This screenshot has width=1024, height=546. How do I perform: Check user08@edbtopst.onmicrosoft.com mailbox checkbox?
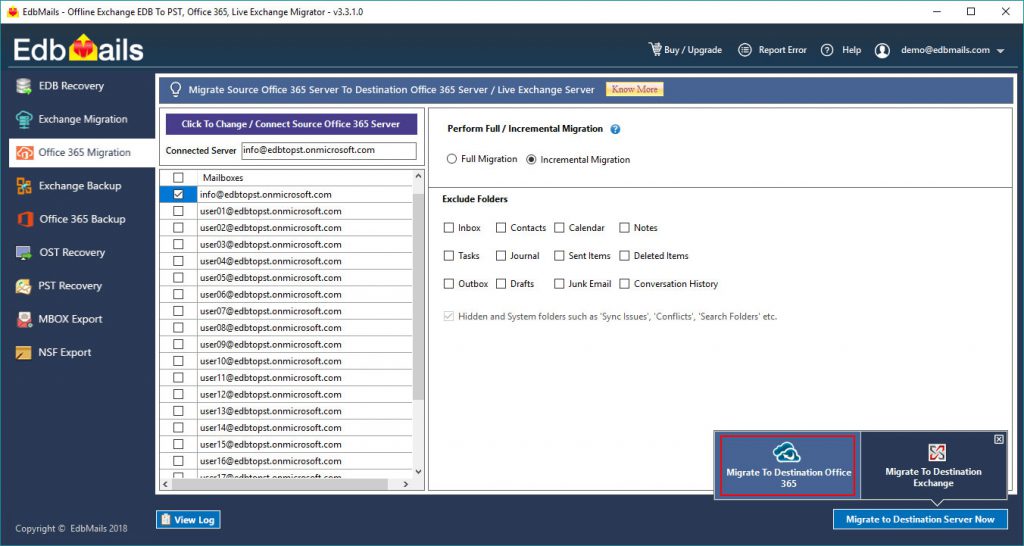178,328
